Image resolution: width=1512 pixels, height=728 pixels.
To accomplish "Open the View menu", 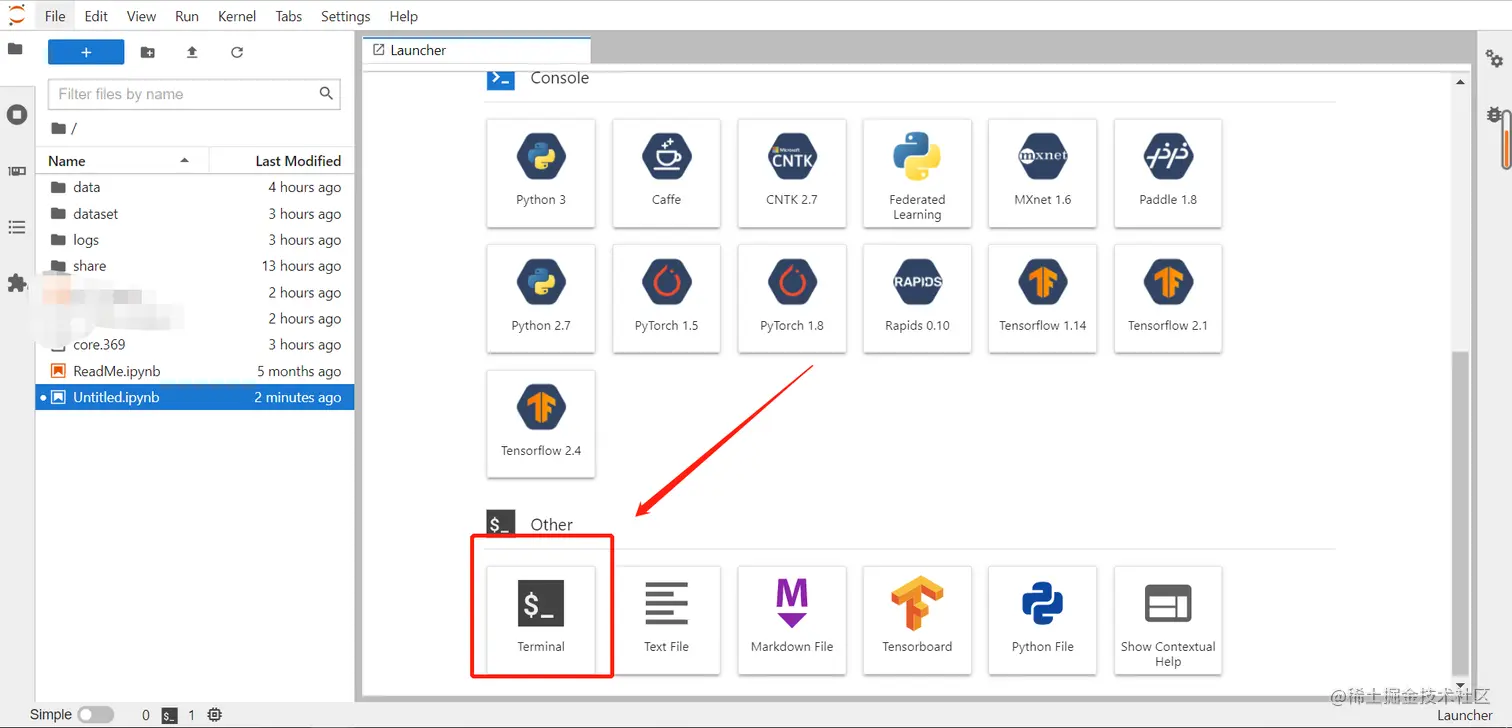I will click(141, 16).
